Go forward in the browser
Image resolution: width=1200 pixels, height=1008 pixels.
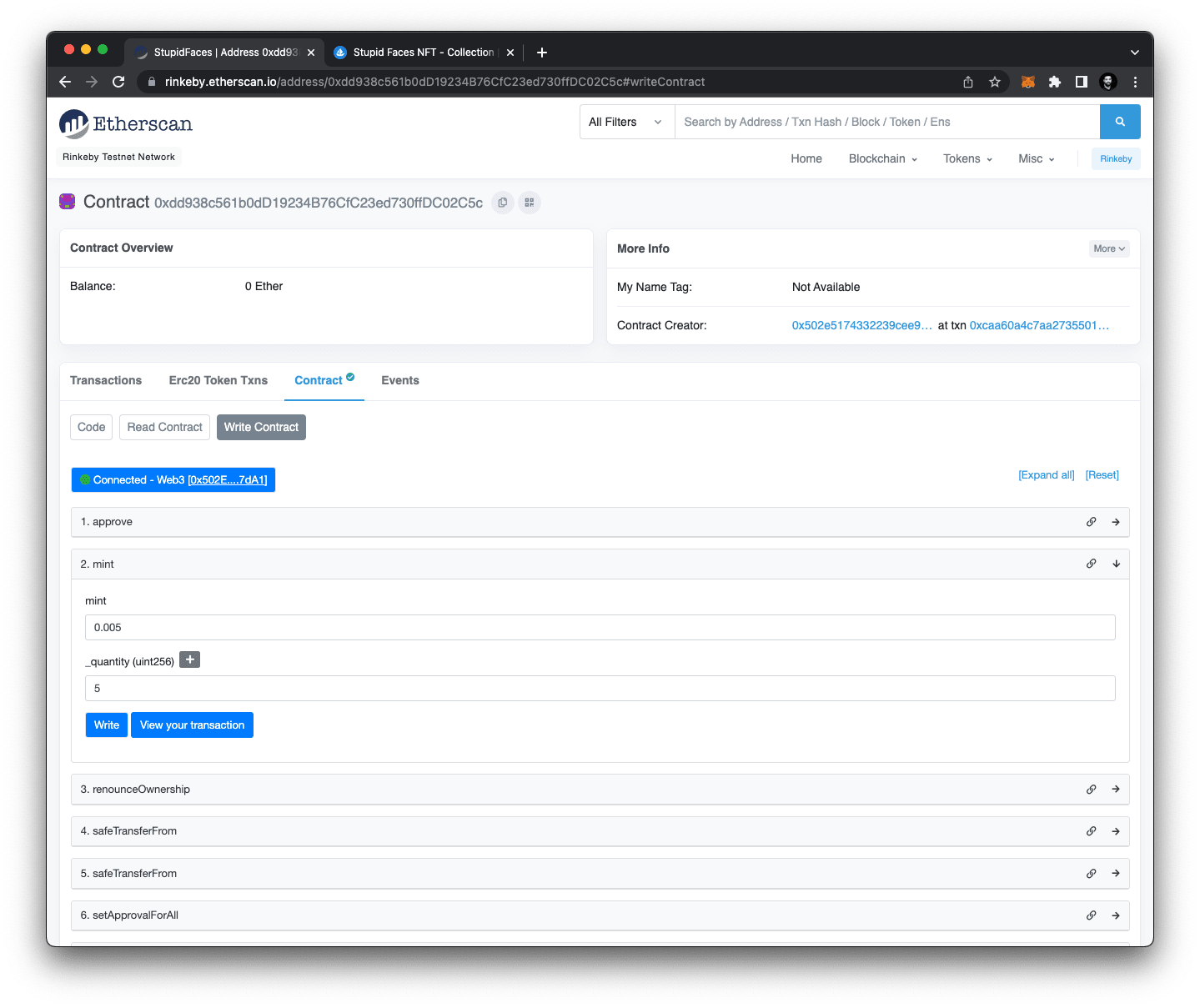click(x=92, y=82)
